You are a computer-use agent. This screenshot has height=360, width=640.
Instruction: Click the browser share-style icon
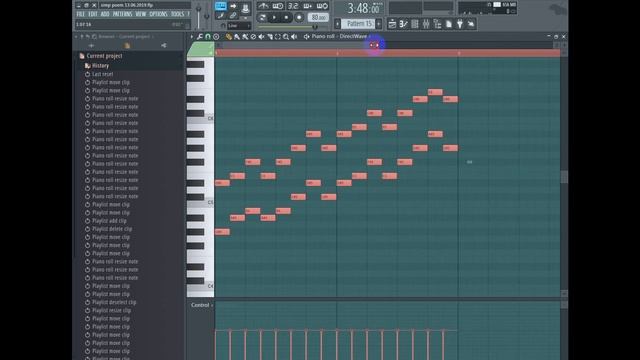(x=164, y=45)
